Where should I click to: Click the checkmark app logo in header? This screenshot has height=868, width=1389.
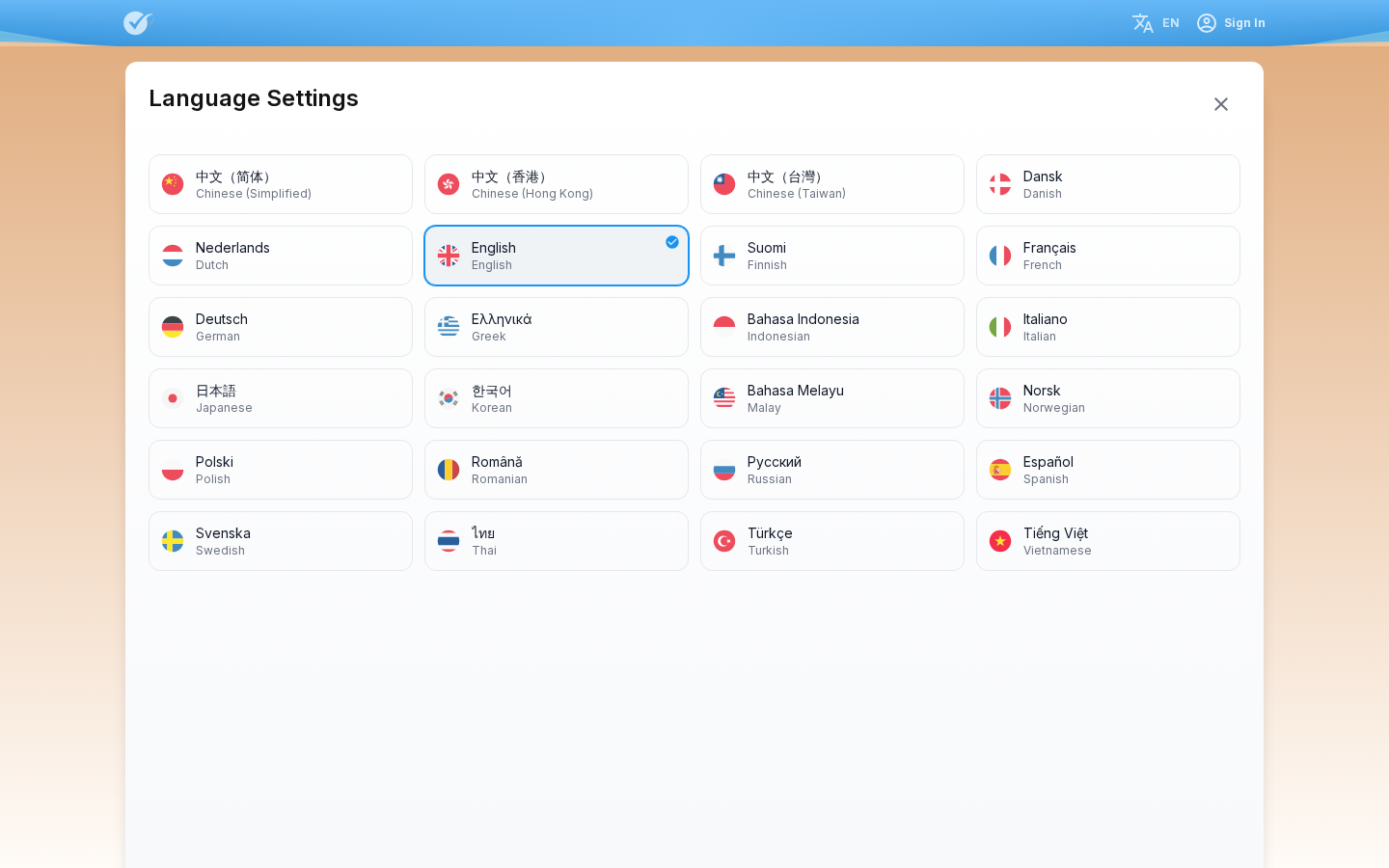tap(138, 23)
